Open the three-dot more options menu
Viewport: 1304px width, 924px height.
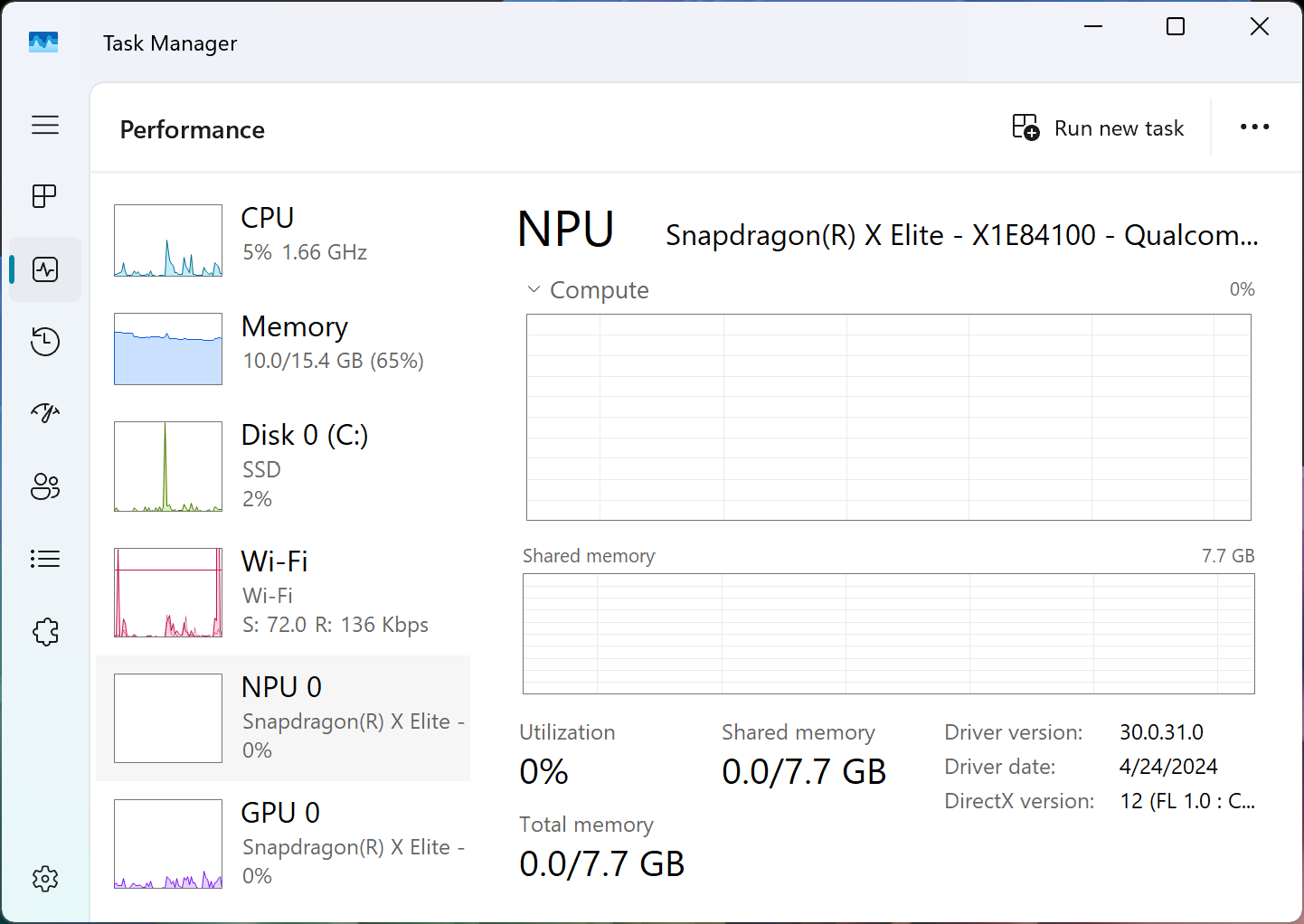click(x=1254, y=127)
